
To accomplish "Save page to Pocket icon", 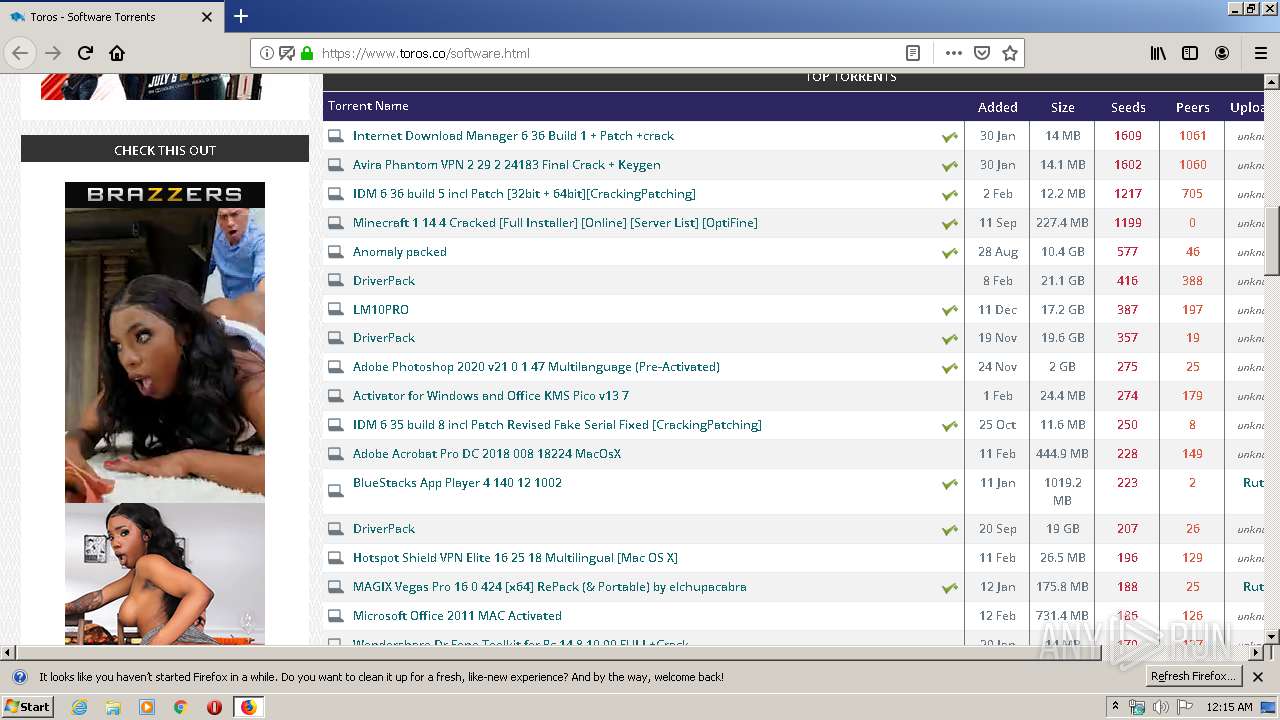I will pyautogui.click(x=982, y=53).
